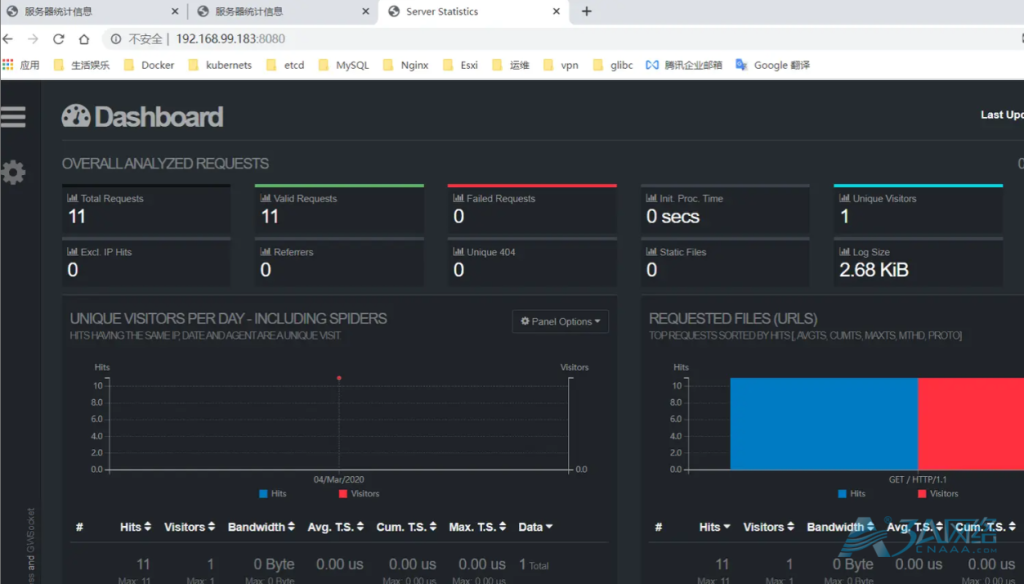Expand the Data column dropdown in visitors table
The height and width of the screenshot is (584, 1024).
point(536,527)
